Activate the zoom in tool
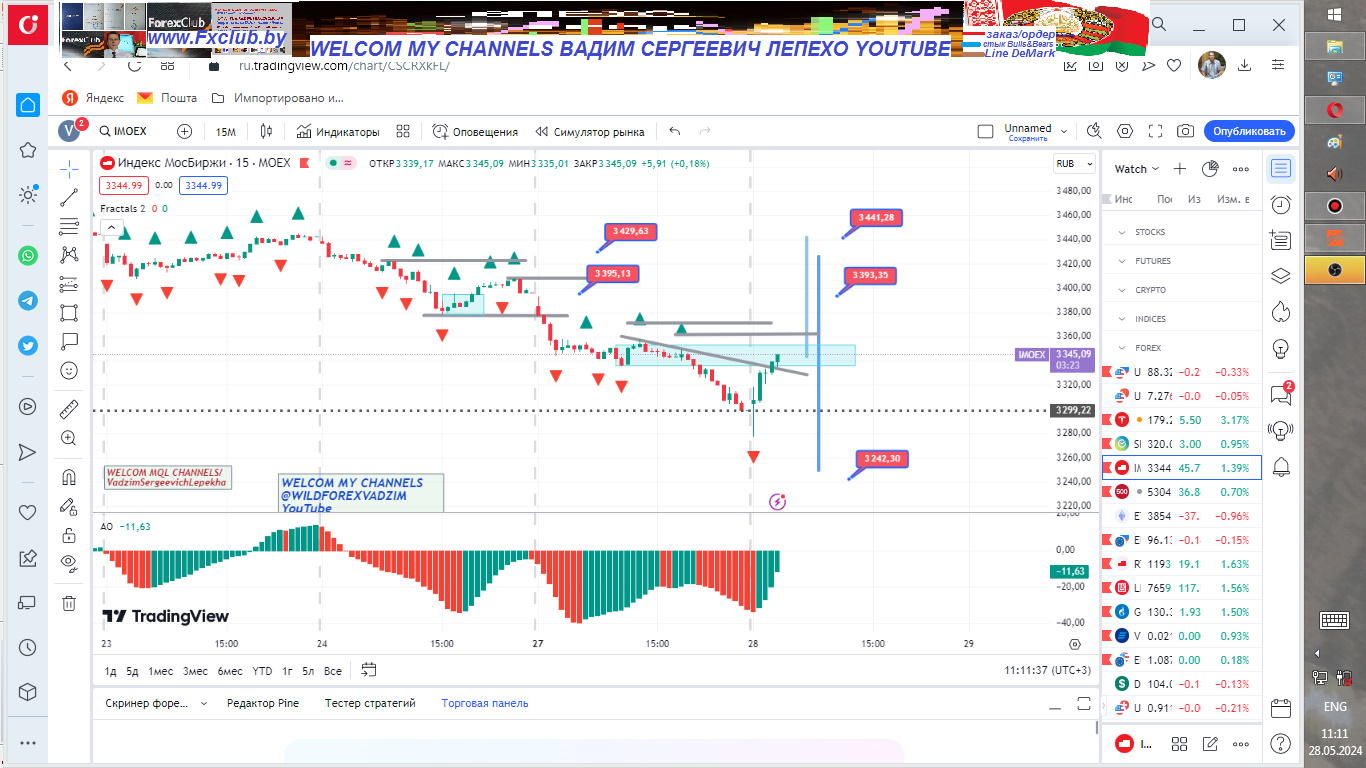Viewport: 1366px width, 768px height. (69, 437)
